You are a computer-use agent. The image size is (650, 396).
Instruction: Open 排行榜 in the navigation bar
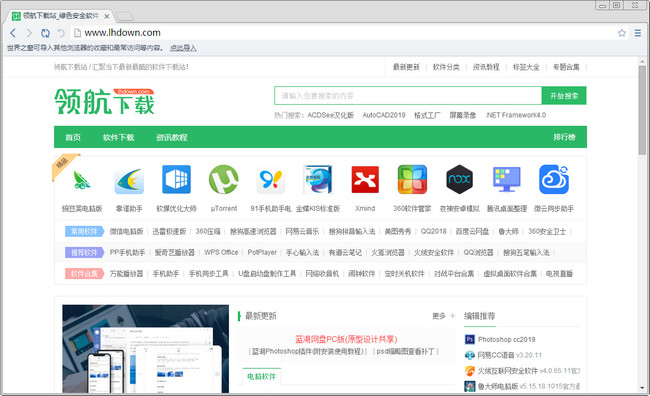(564, 137)
